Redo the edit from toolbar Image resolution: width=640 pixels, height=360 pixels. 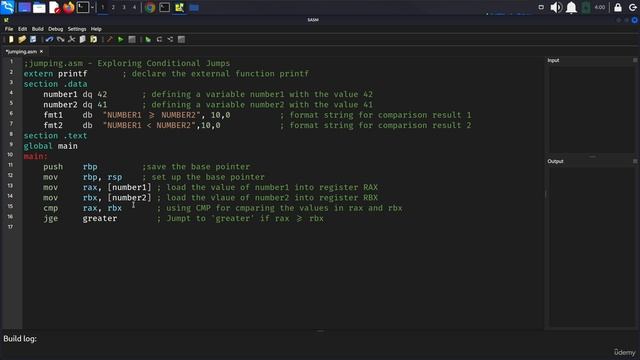tap(60, 40)
